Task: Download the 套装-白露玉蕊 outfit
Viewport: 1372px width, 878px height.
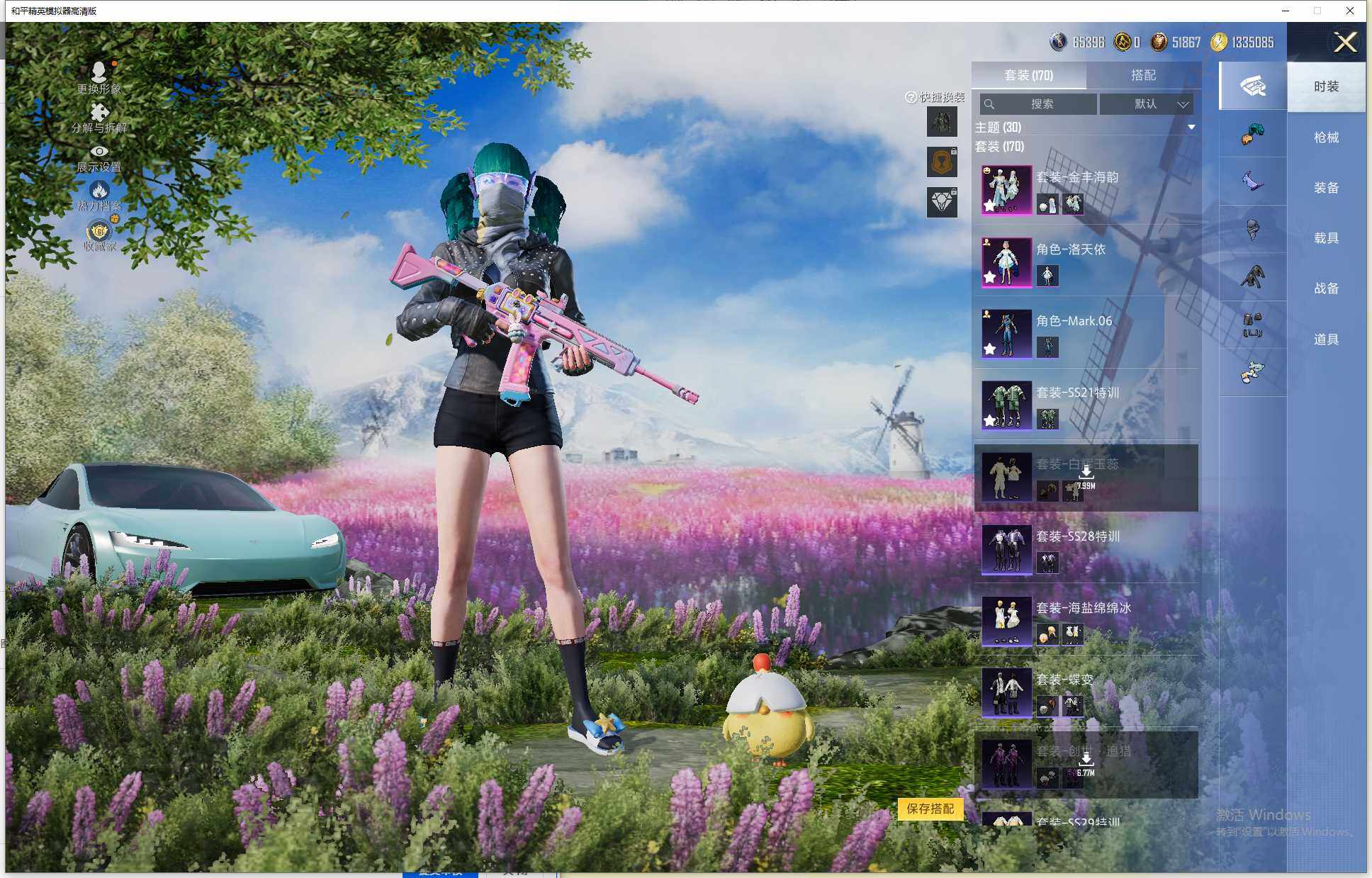Action: (x=1086, y=474)
